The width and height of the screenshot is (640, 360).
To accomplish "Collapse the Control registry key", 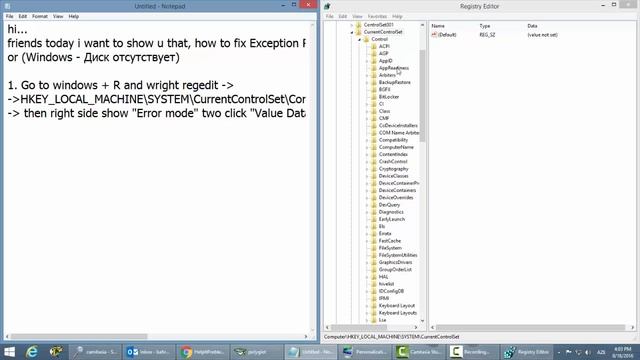I will tap(360, 39).
